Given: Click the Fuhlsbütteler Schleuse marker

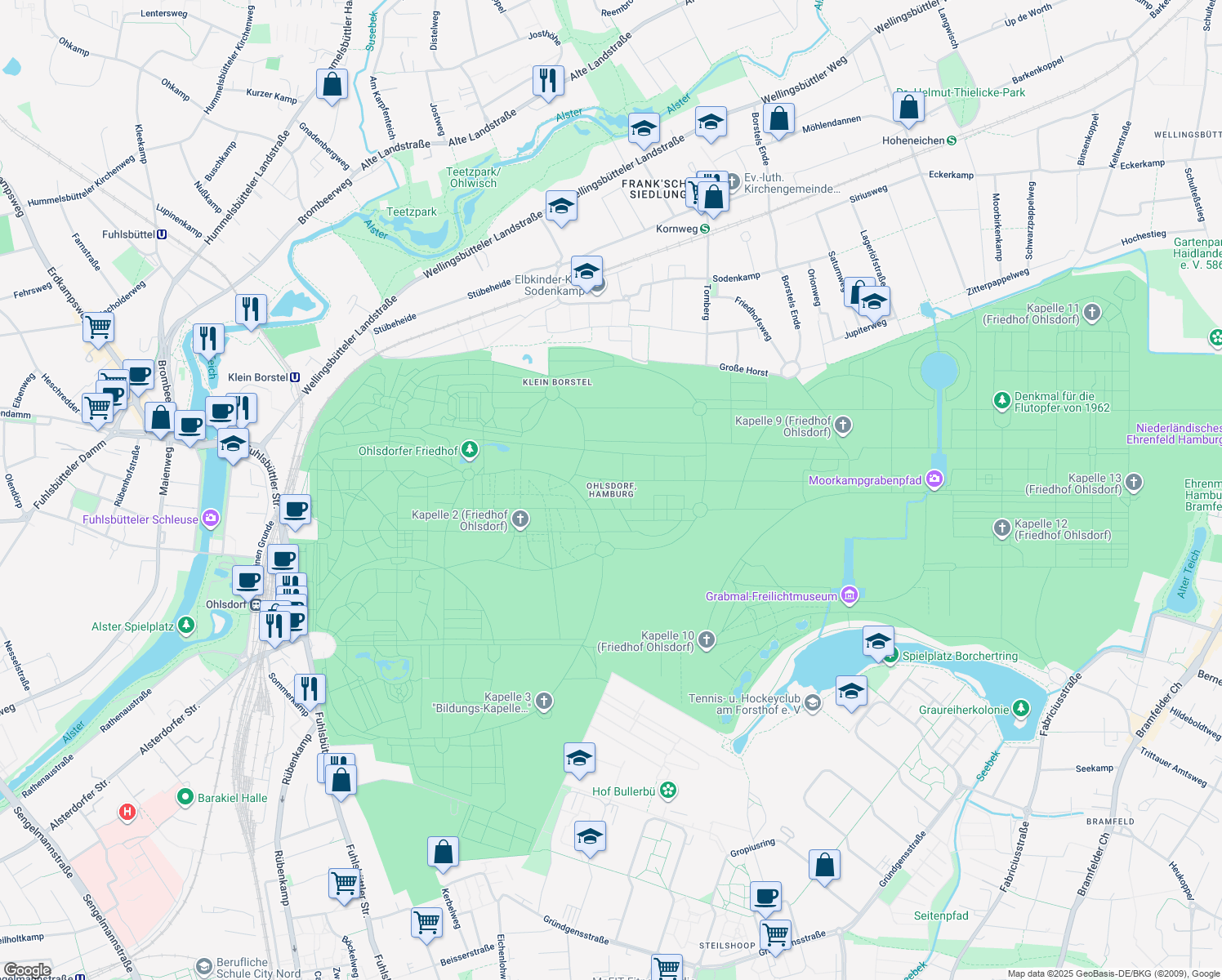Looking at the screenshot, I should pyautogui.click(x=212, y=519).
